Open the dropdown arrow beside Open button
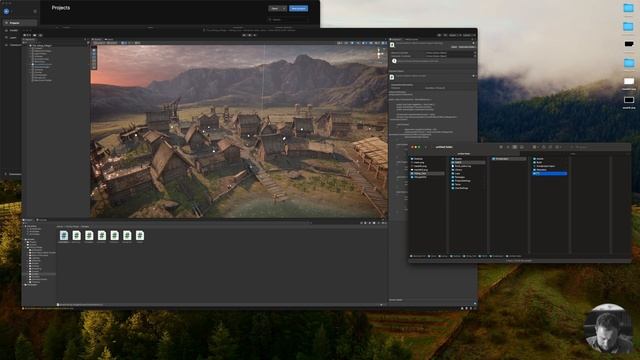This screenshot has width=640, height=360. tap(284, 9)
